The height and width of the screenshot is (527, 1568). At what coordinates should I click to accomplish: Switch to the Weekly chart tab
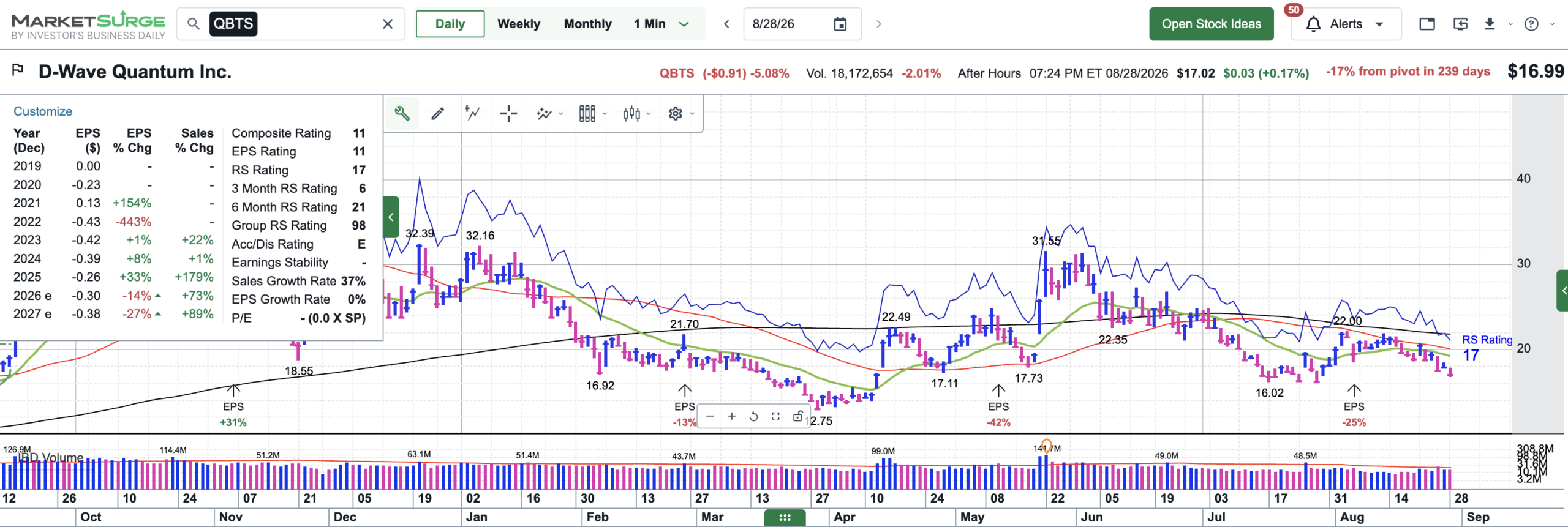(x=519, y=24)
